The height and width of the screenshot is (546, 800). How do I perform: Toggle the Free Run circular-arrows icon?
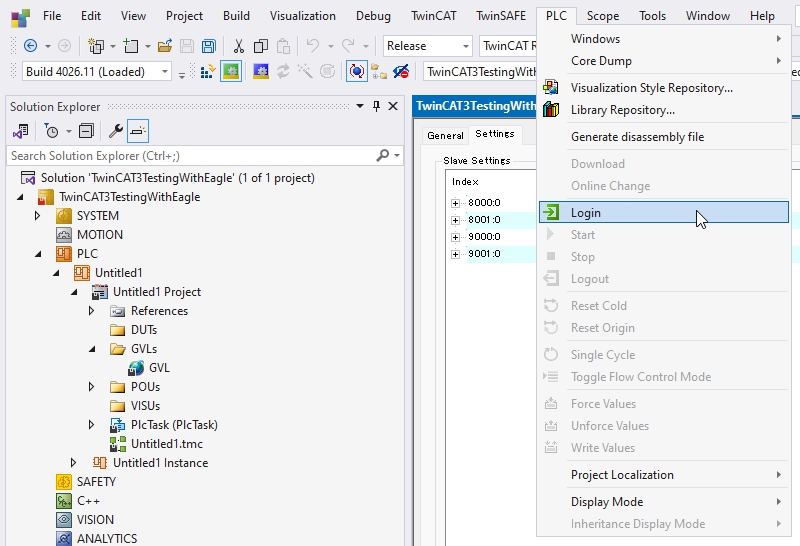point(357,71)
